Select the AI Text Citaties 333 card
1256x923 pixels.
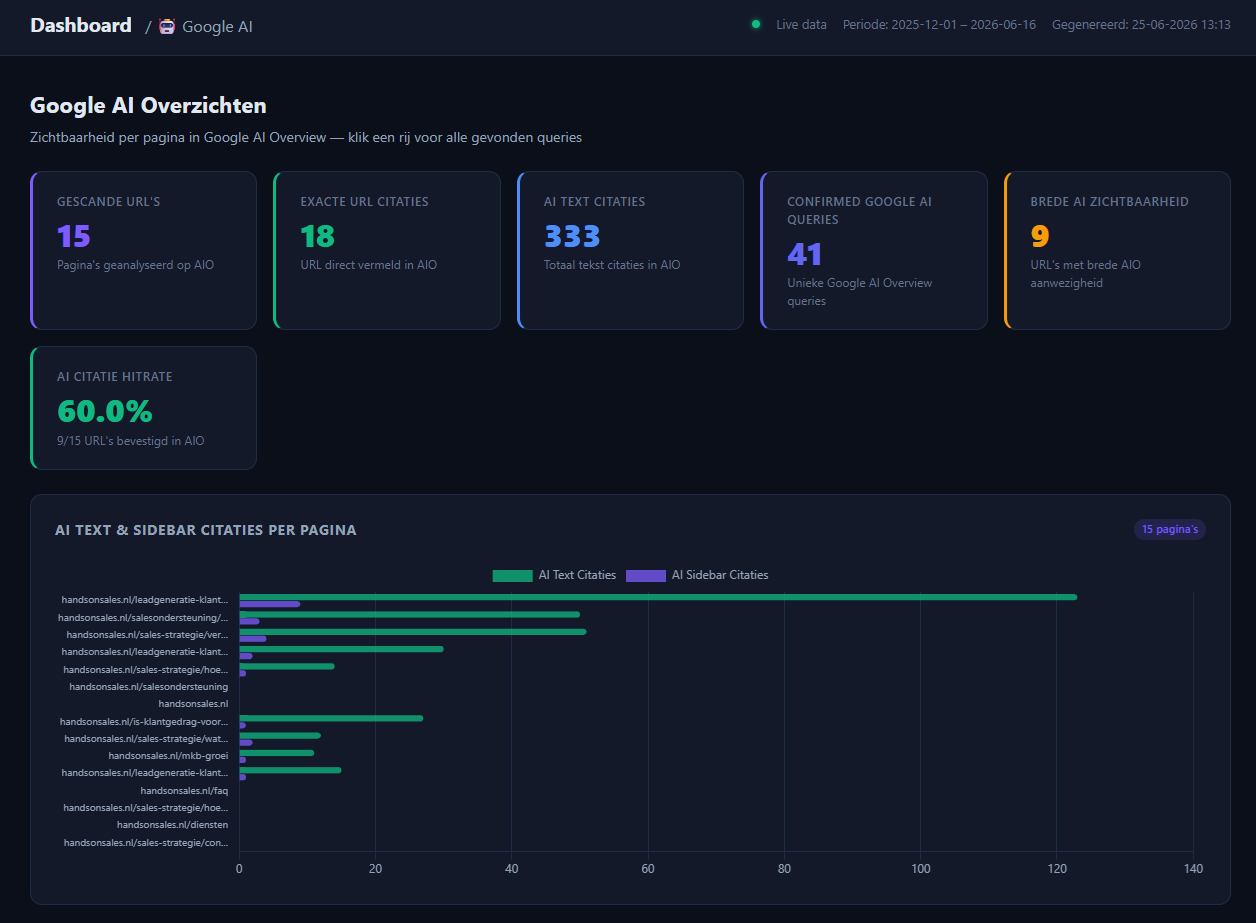click(630, 250)
